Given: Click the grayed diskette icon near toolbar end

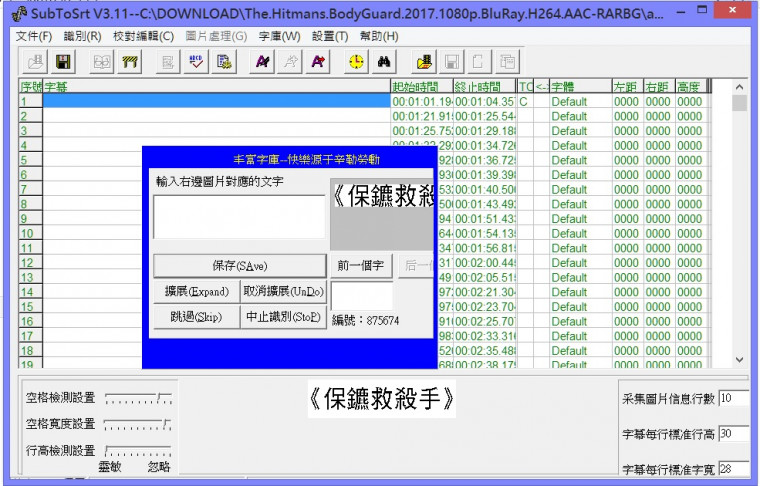Looking at the screenshot, I should (452, 62).
